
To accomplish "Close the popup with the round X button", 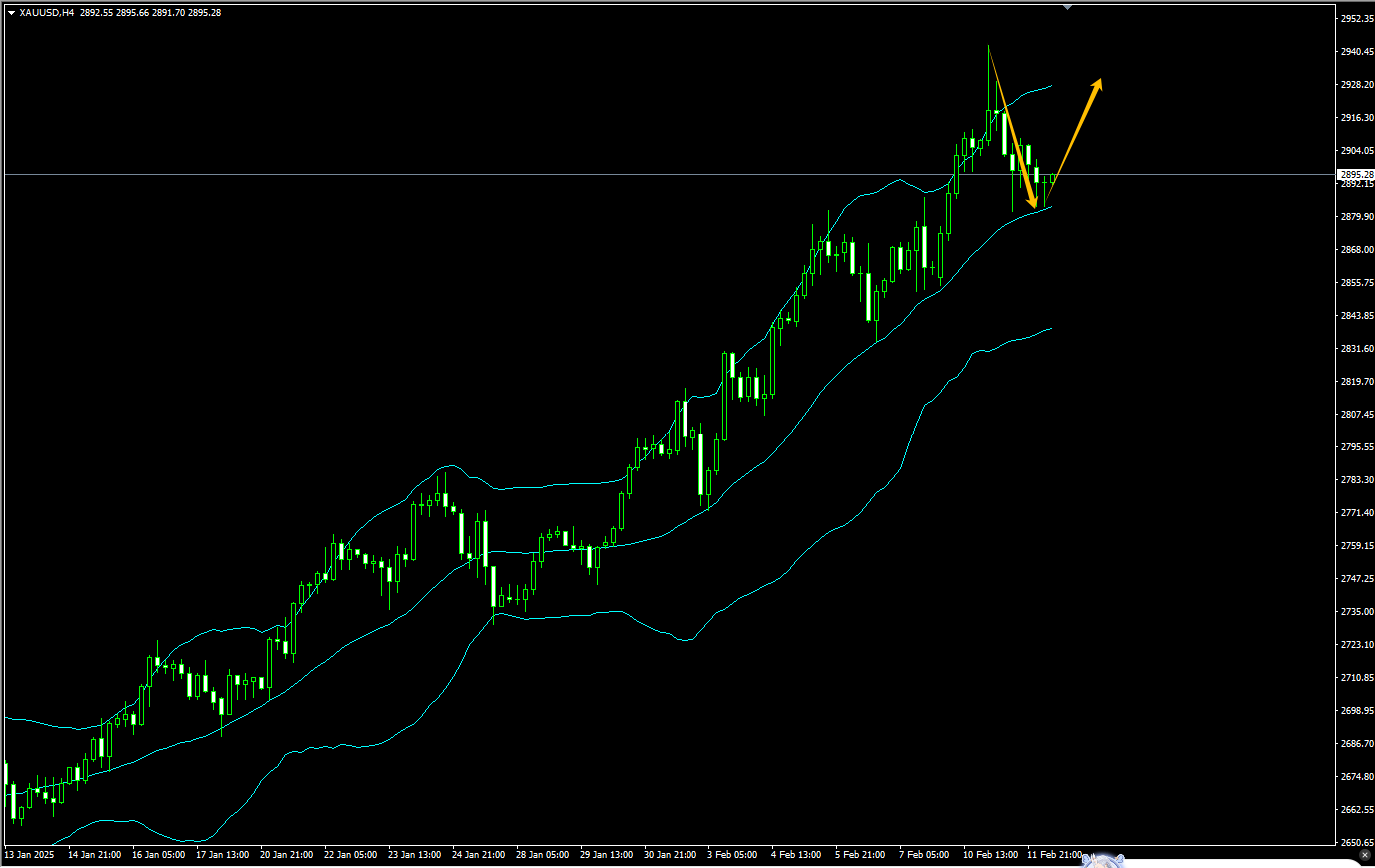I will click(x=1365, y=855).
